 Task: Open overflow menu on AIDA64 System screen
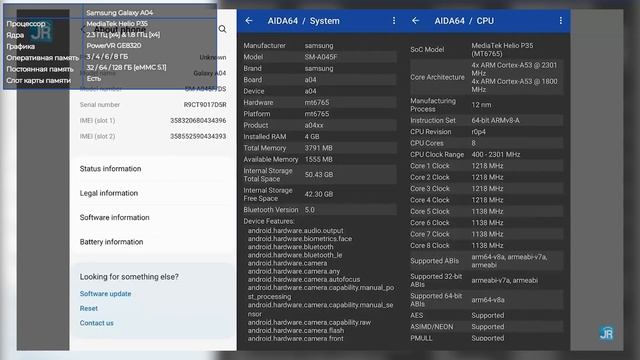pyautogui.click(x=394, y=20)
